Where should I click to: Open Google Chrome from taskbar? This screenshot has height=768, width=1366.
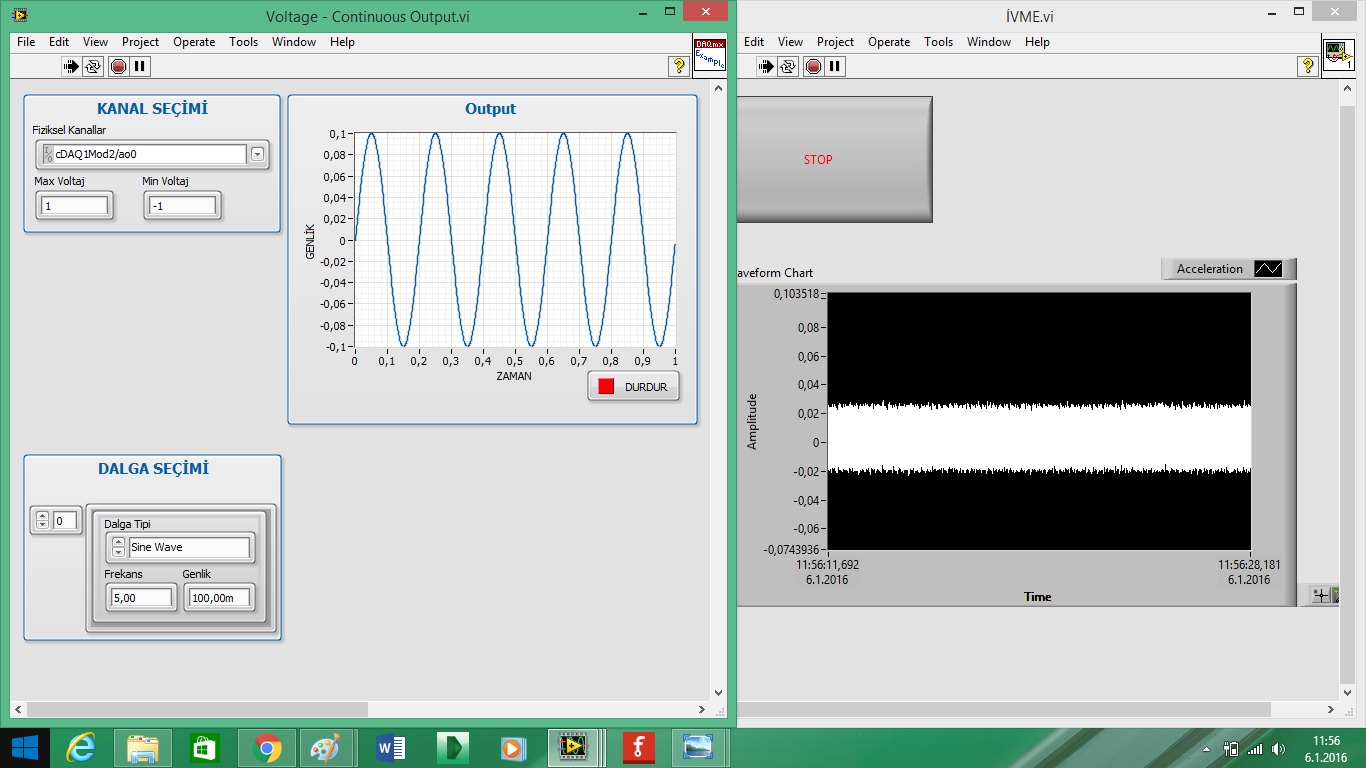point(267,748)
